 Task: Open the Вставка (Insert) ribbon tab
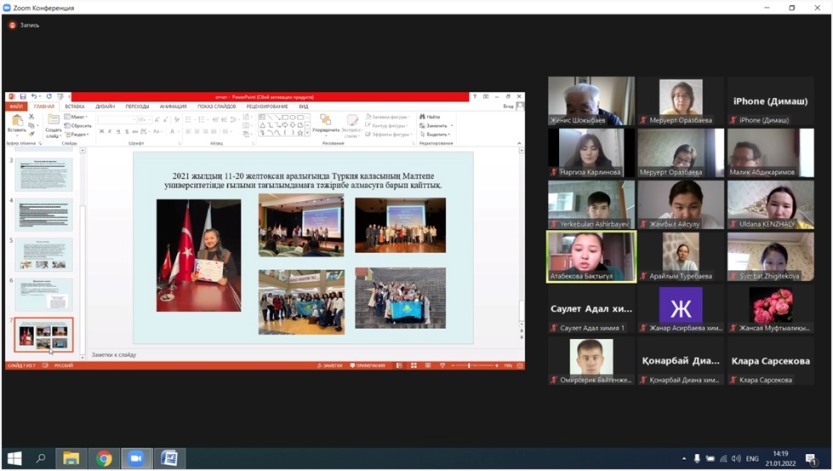(75, 106)
